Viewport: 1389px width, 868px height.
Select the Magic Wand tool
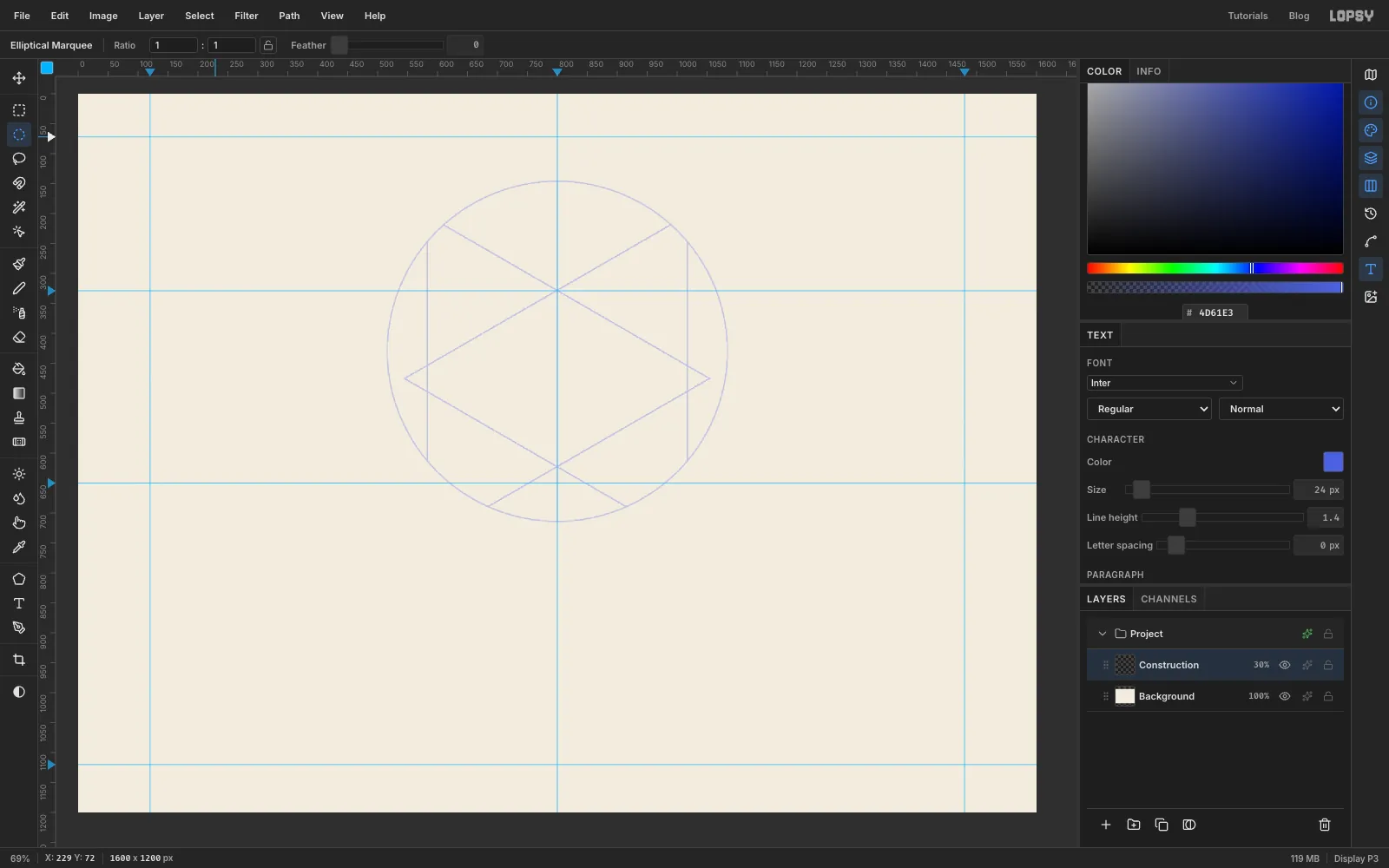tap(19, 207)
